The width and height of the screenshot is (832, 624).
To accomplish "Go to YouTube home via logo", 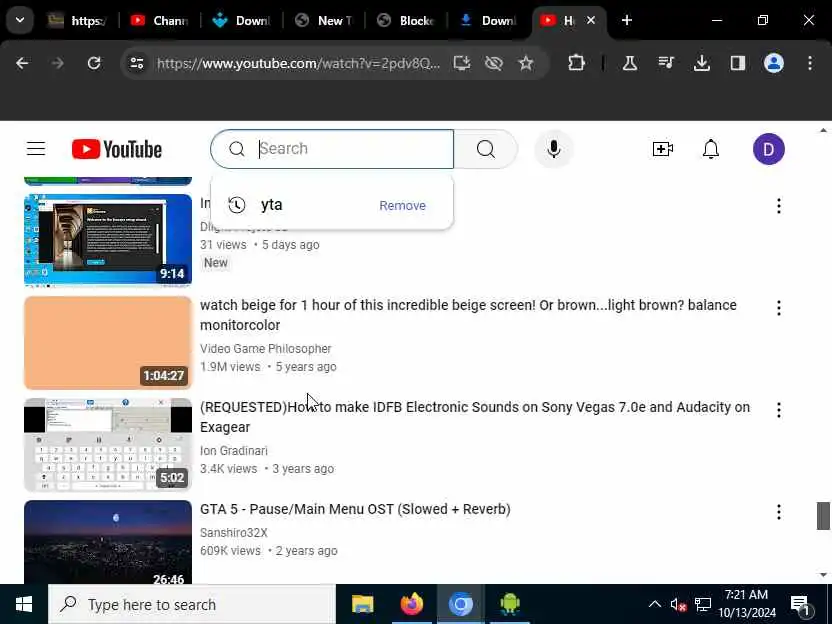I will (117, 149).
